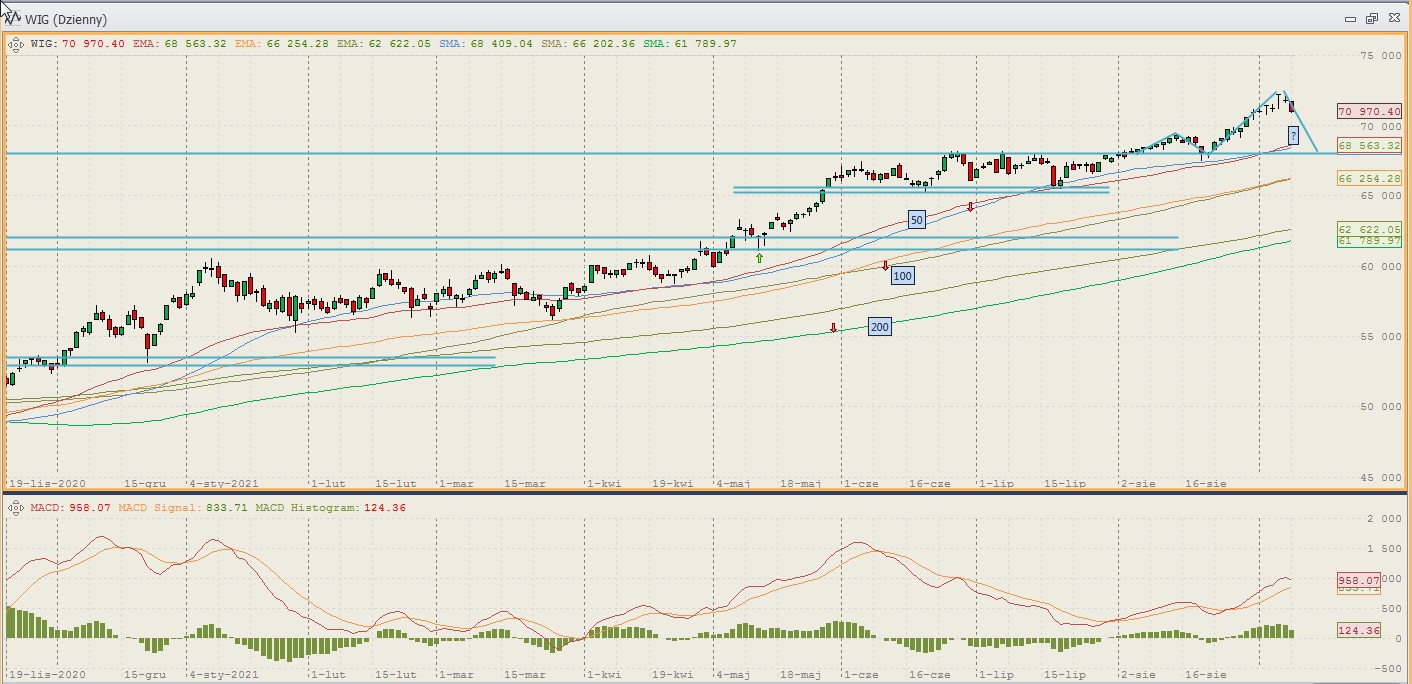Select the red down arrow beside the 50 label
The height and width of the screenshot is (684, 1412).
[970, 206]
